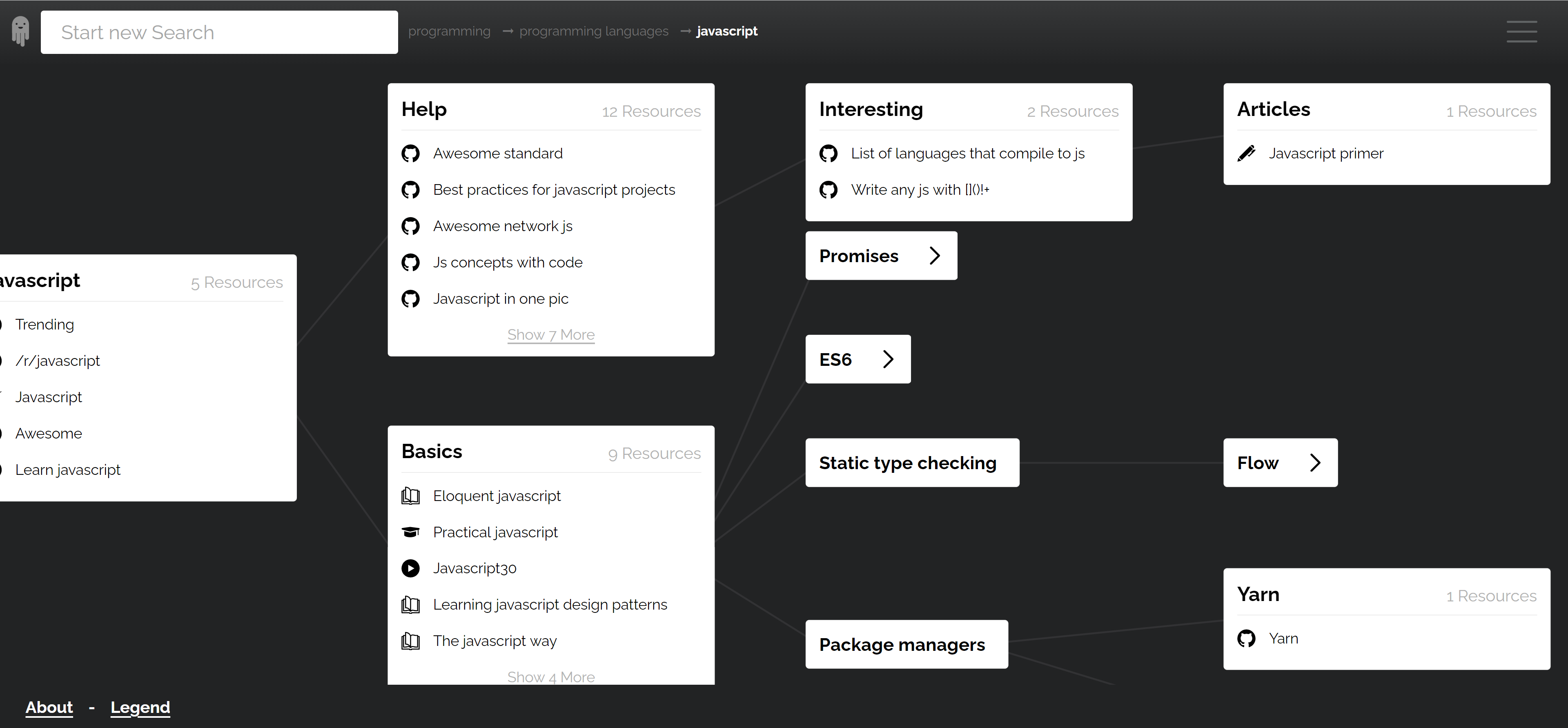1568x728 pixels.
Task: Click the Start new Search field
Action: 219,32
